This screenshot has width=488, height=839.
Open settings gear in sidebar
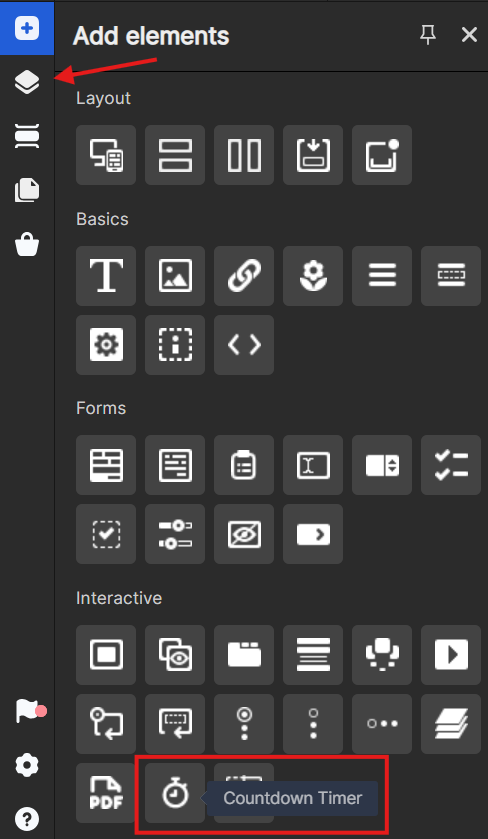coord(27,766)
